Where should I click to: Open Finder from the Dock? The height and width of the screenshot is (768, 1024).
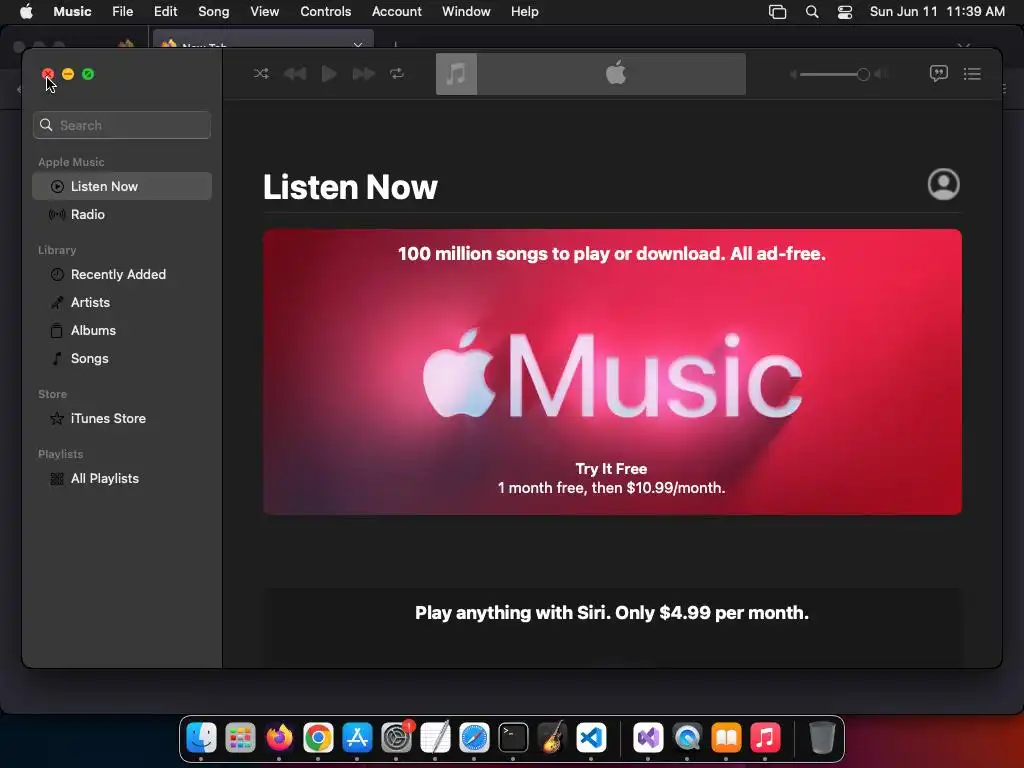point(201,738)
